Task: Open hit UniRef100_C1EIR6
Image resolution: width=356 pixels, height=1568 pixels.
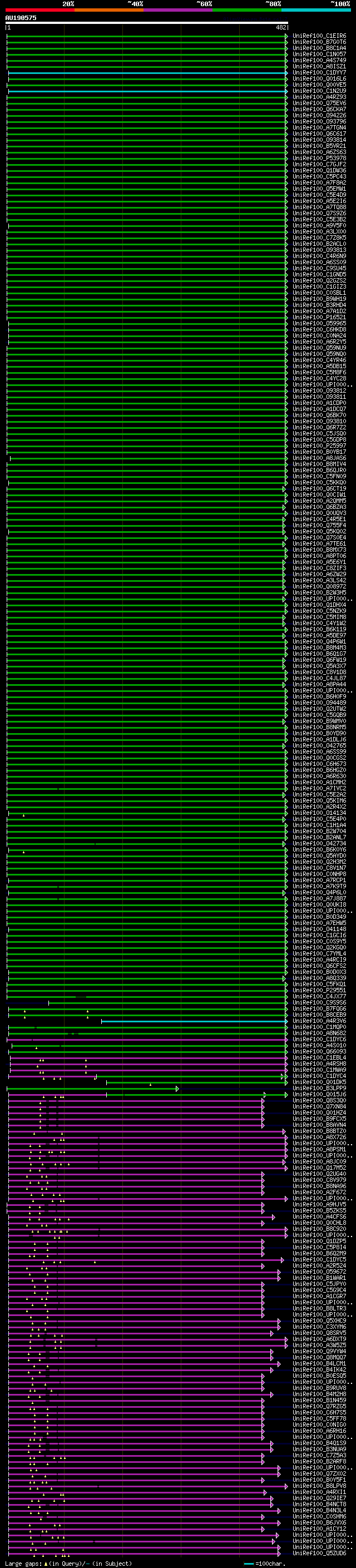Action: tap(319, 36)
